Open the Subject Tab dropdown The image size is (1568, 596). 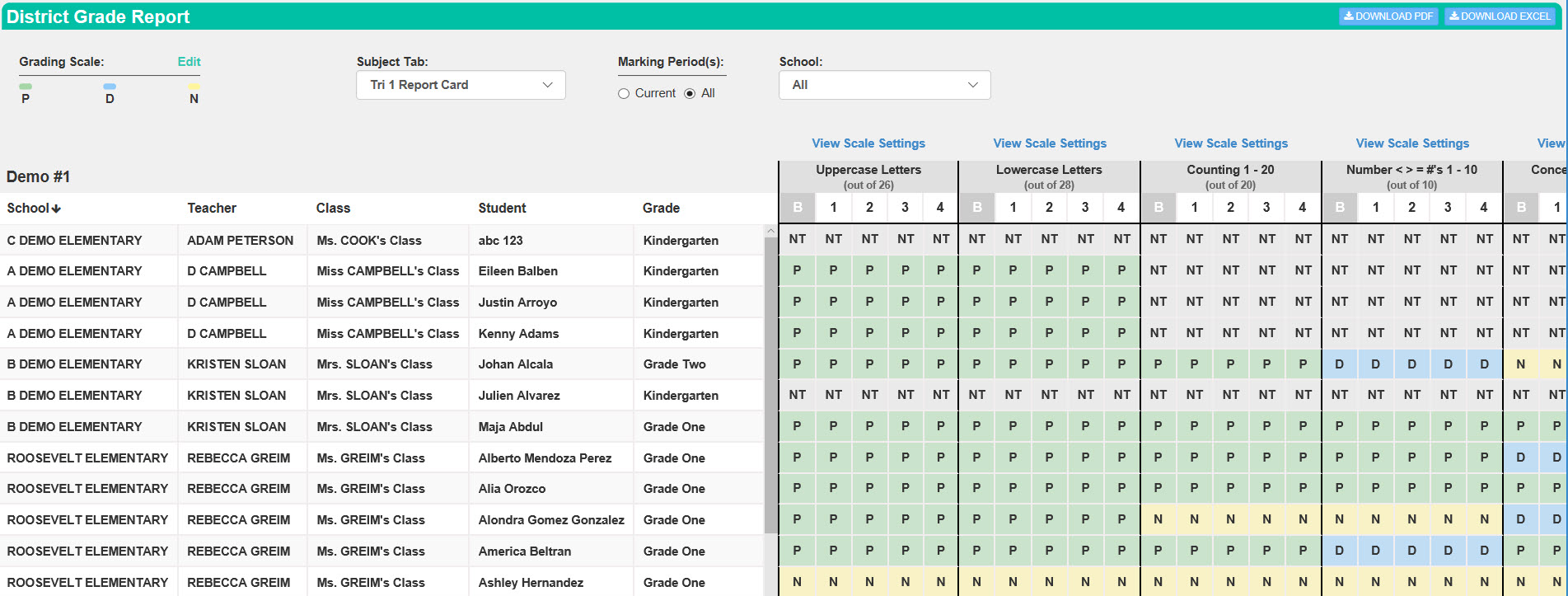pos(461,85)
